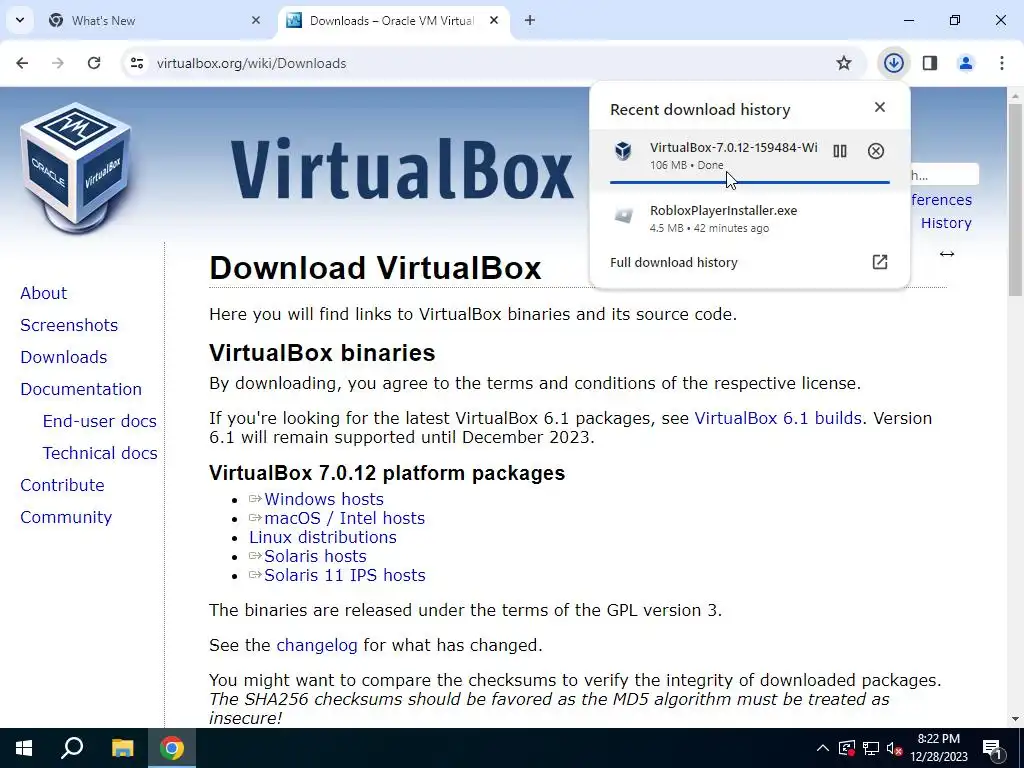Screen dimensions: 1024x768
Task: Select the Downloads – Oracle VM VirtualBox tab
Action: pyautogui.click(x=394, y=20)
